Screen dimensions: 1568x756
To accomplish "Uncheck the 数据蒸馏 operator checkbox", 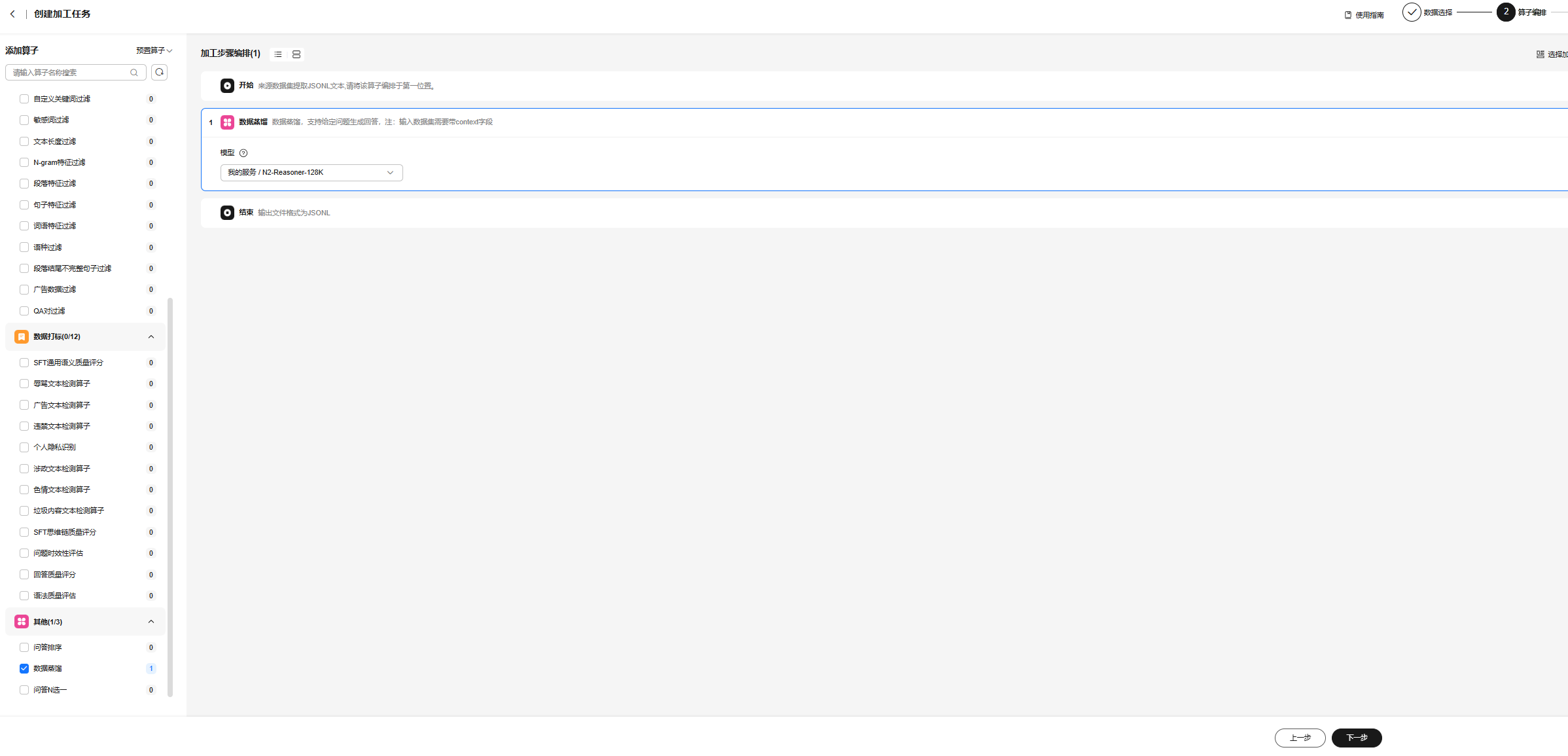I will pos(24,668).
